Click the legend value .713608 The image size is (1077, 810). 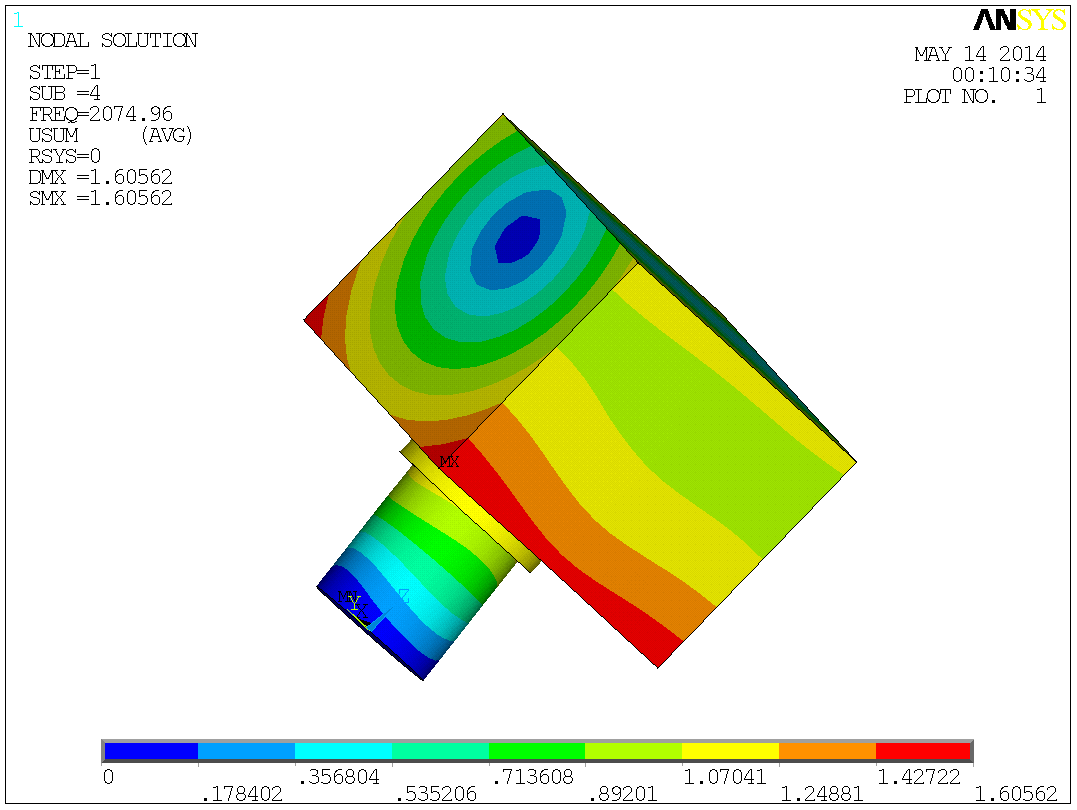pos(532,777)
